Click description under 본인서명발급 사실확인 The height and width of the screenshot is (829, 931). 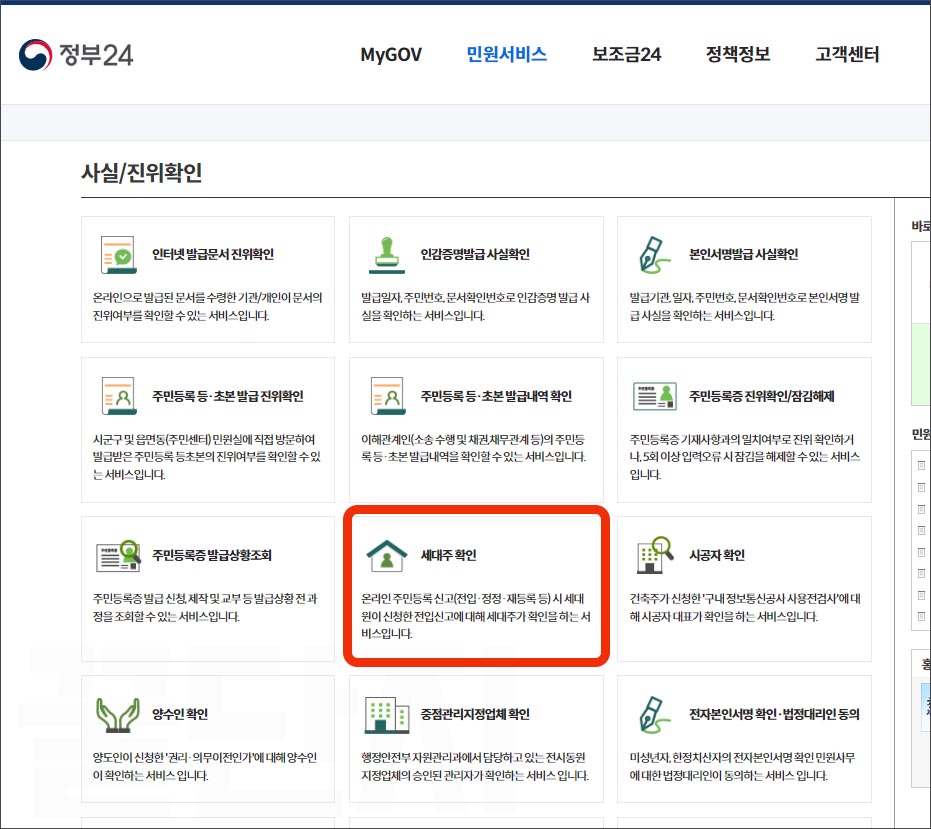(745, 306)
